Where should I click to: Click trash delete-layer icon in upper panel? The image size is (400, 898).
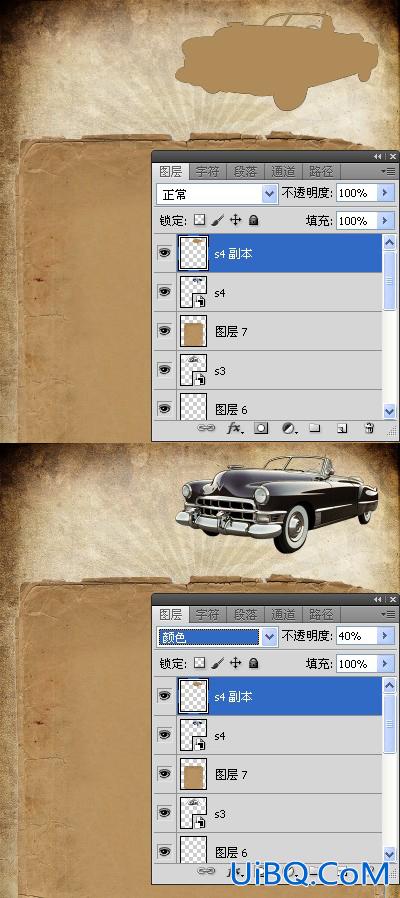pos(369,428)
